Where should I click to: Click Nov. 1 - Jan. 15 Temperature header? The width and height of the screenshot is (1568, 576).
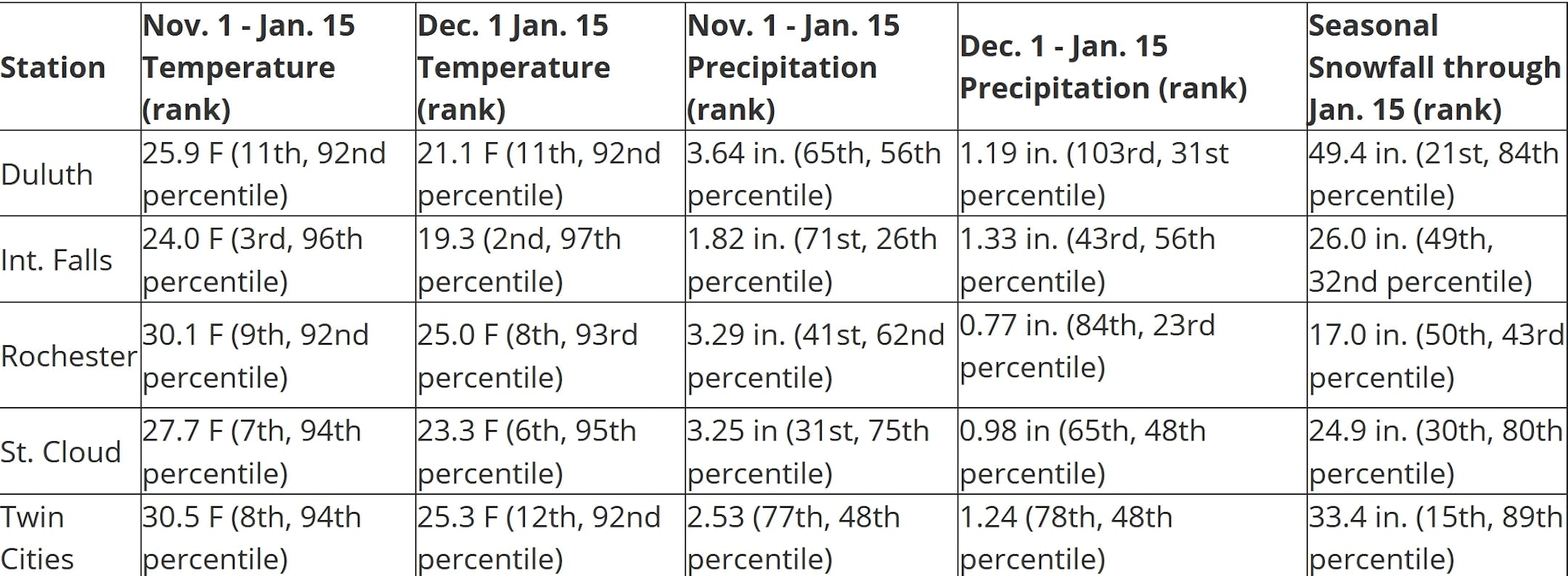248,67
